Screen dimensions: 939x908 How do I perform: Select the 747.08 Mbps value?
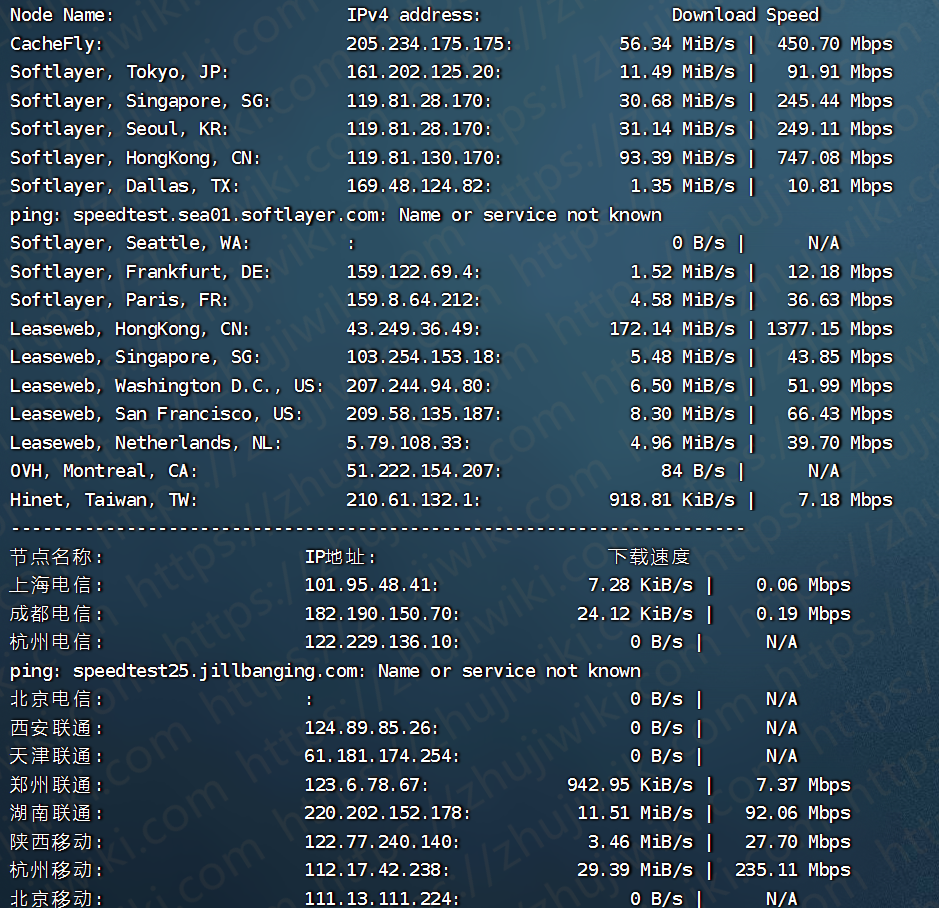[x=835, y=158]
